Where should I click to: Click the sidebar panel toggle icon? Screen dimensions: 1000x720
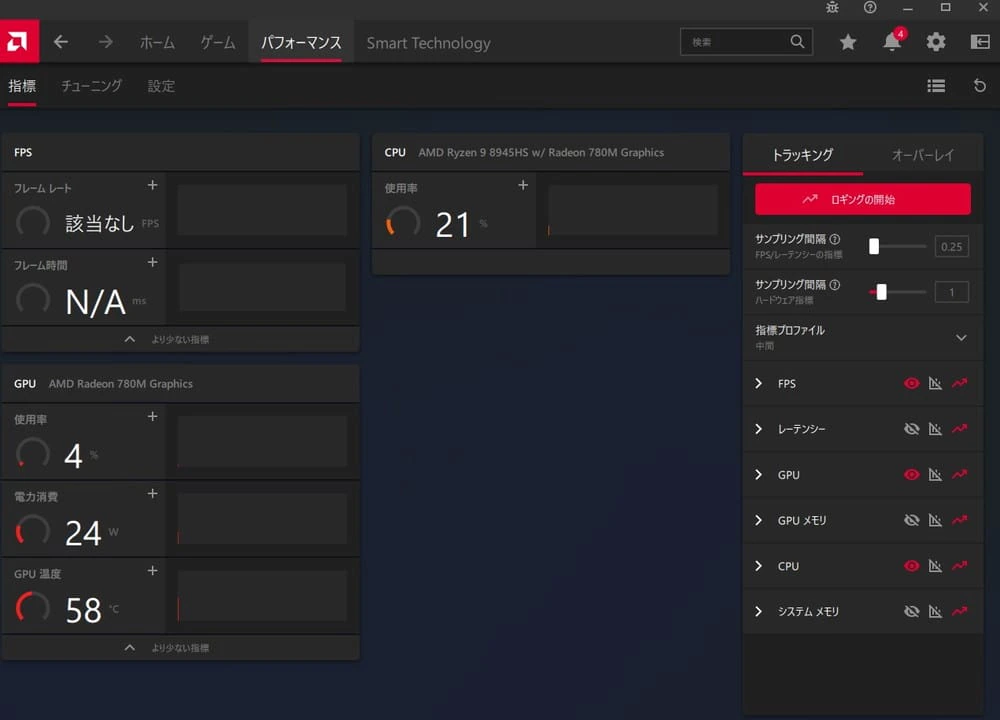click(x=980, y=42)
